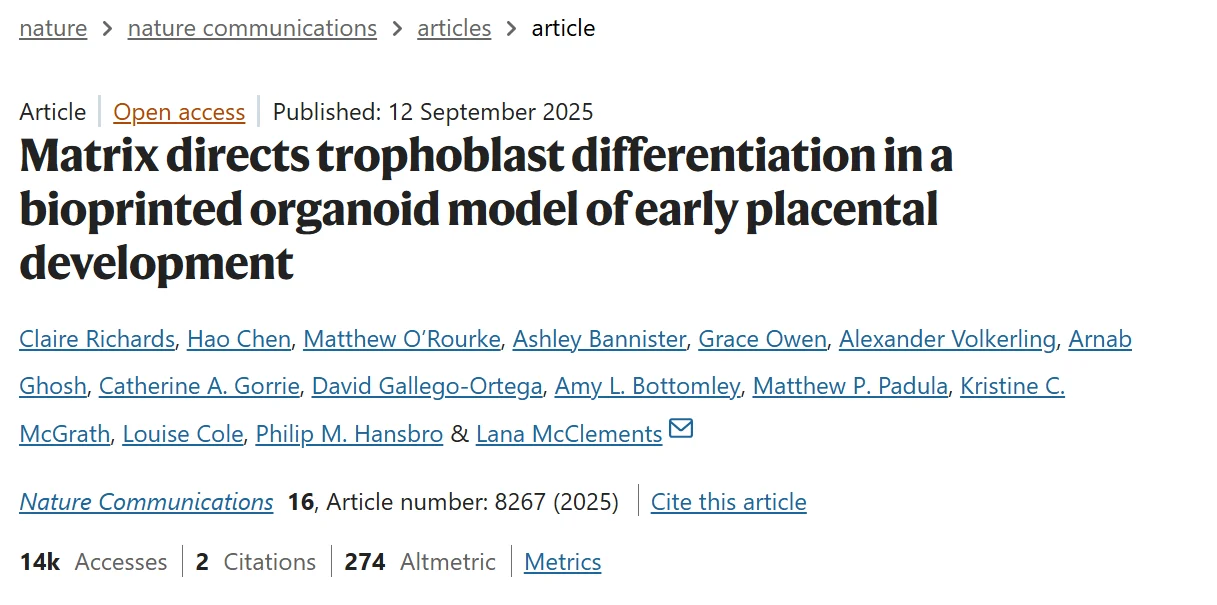
Task: Go to nature communications breadcrumb
Action: coord(252,28)
